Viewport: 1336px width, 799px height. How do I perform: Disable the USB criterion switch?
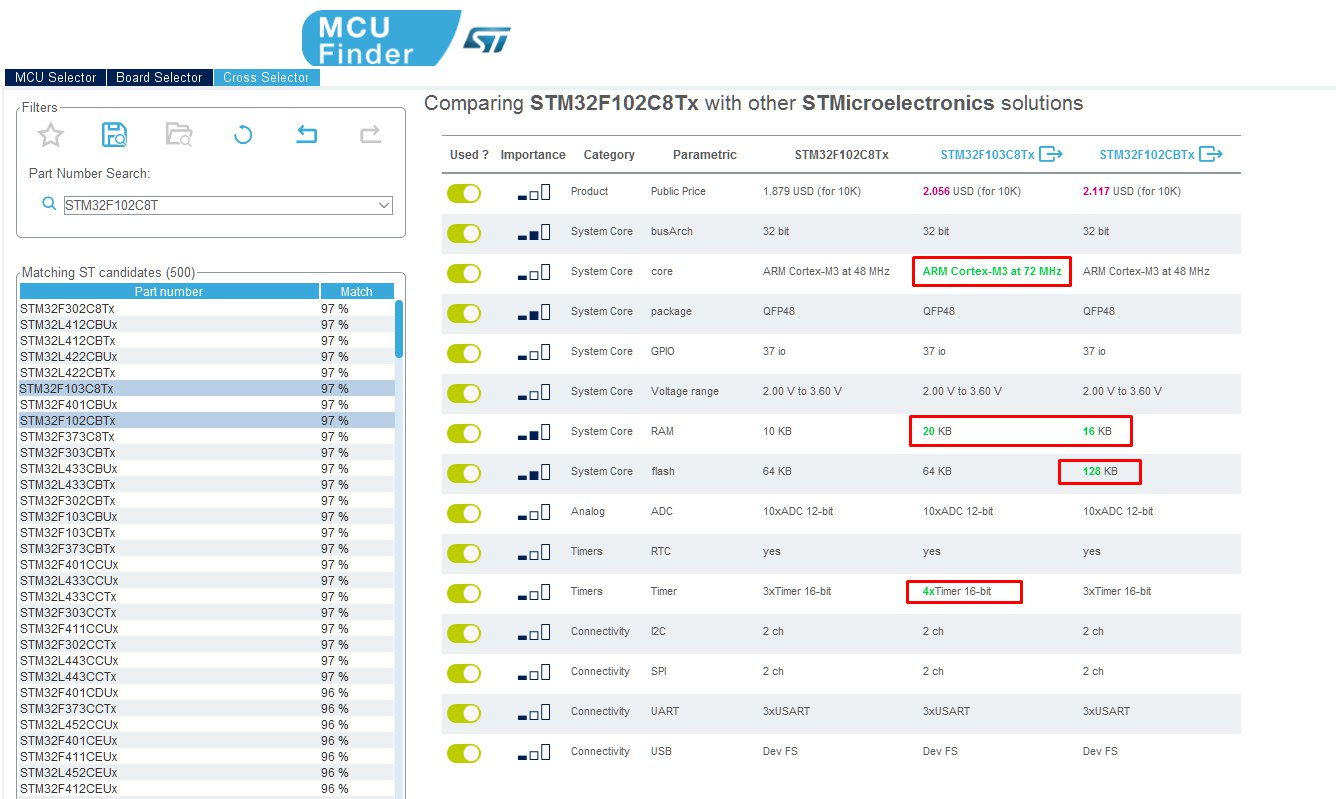point(464,753)
